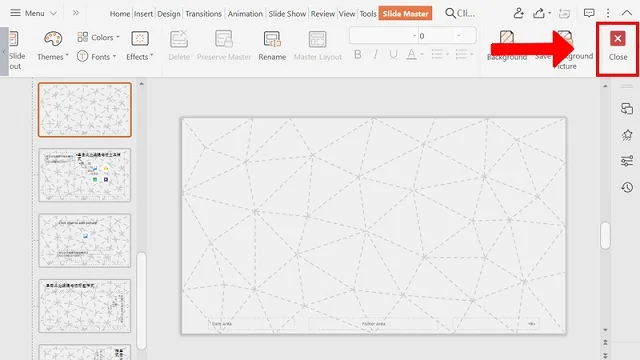Go to previous slide double-up arrow
The width and height of the screenshot is (640, 360).
[605, 342]
